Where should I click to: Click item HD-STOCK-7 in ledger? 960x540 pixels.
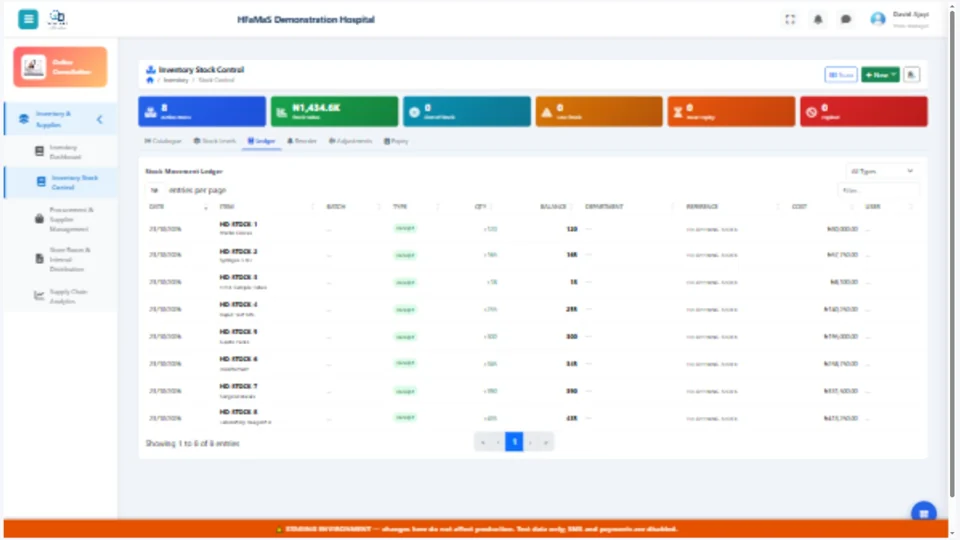[x=238, y=386]
